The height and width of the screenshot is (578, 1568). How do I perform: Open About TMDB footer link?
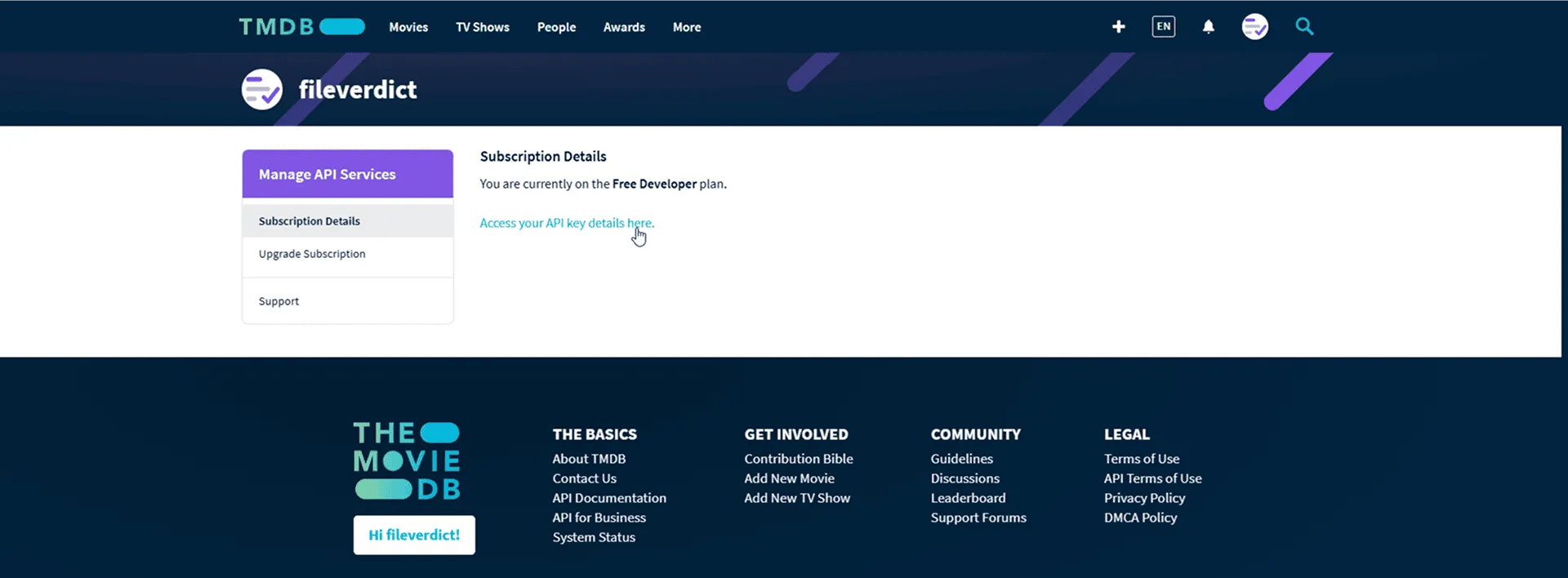click(x=589, y=459)
